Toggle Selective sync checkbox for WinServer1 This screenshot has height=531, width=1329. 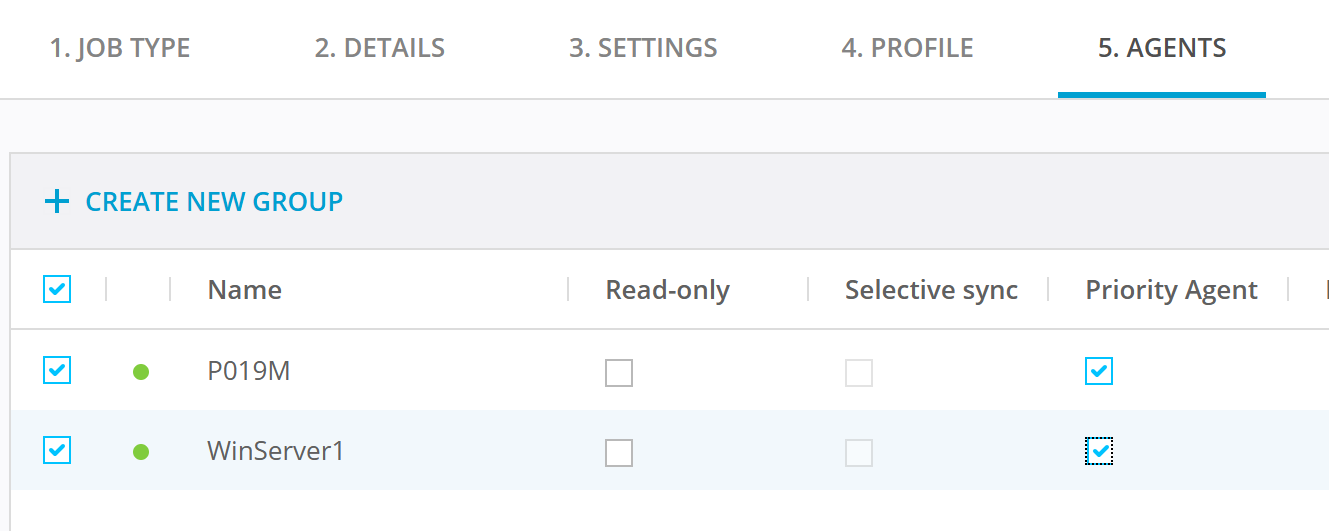(x=859, y=453)
